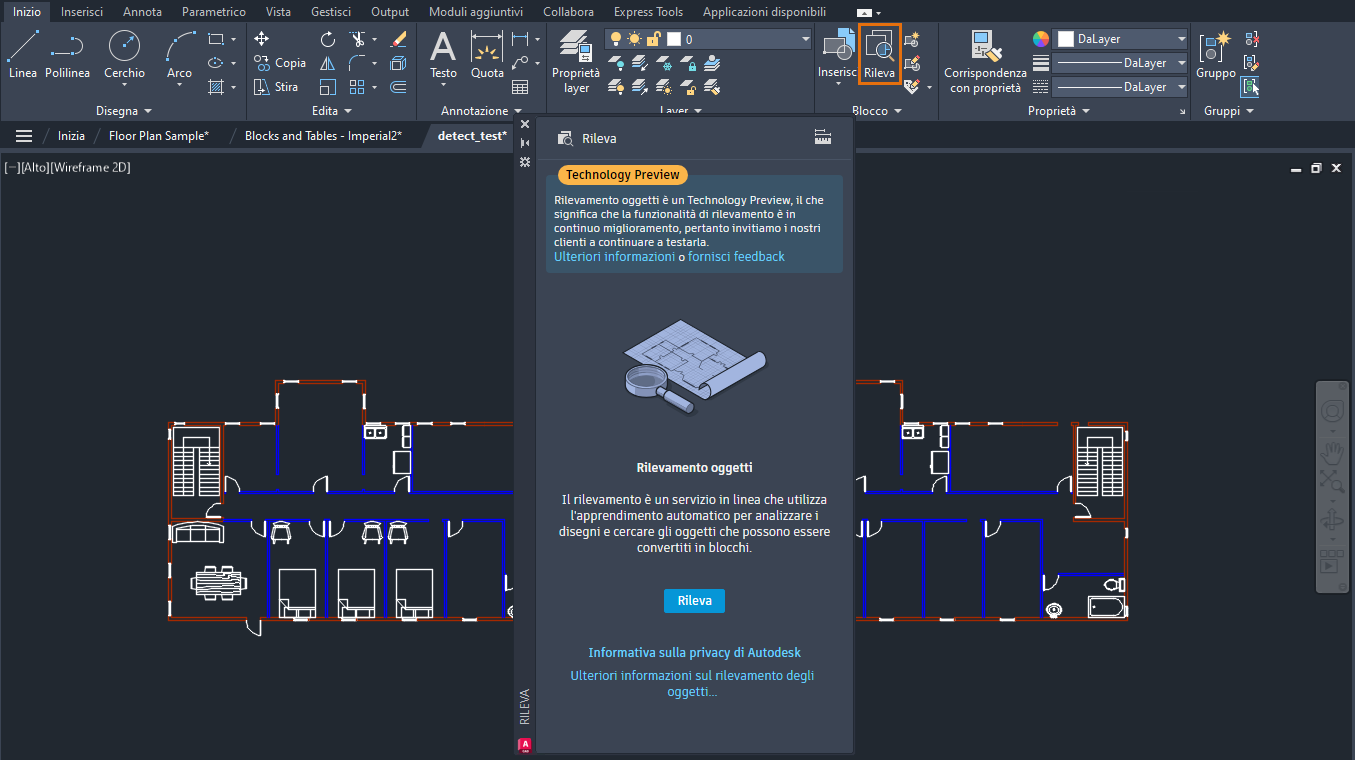Click the Mirror tool icon in Edita

click(x=328, y=63)
